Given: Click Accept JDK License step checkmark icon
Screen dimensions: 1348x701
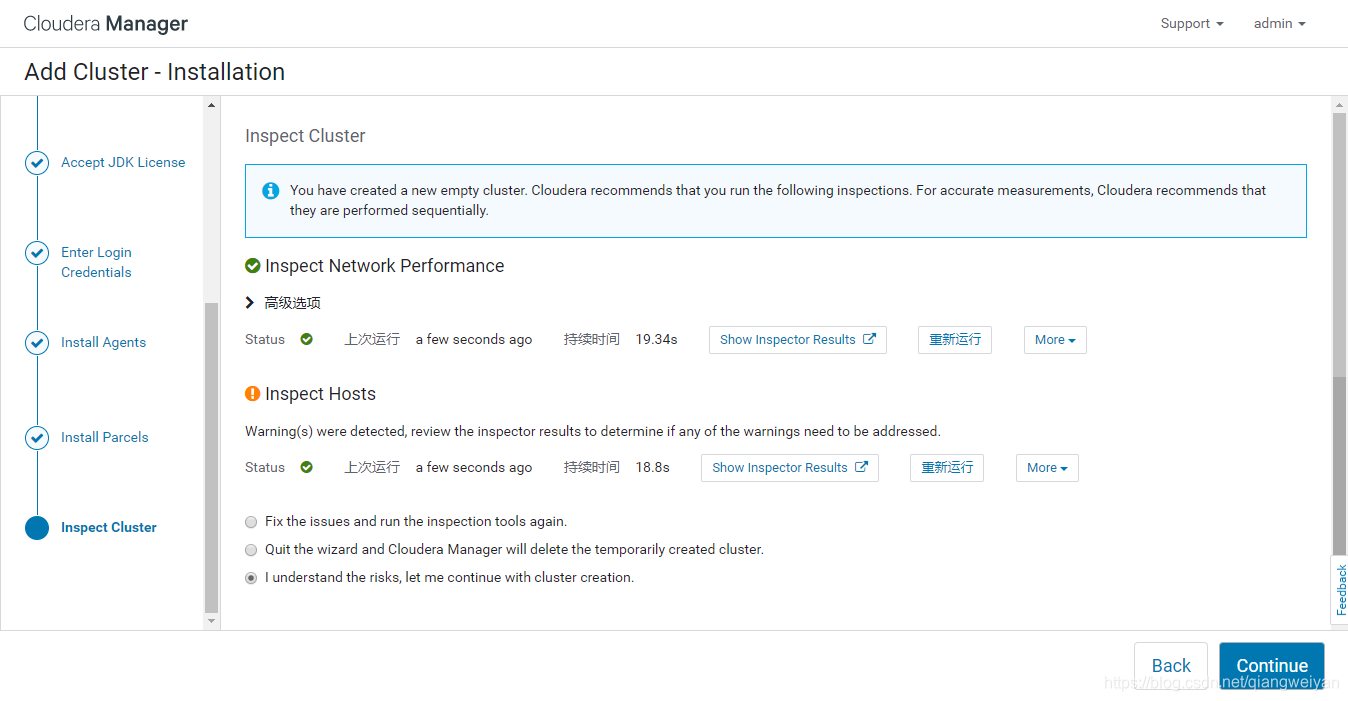Looking at the screenshot, I should (37, 163).
